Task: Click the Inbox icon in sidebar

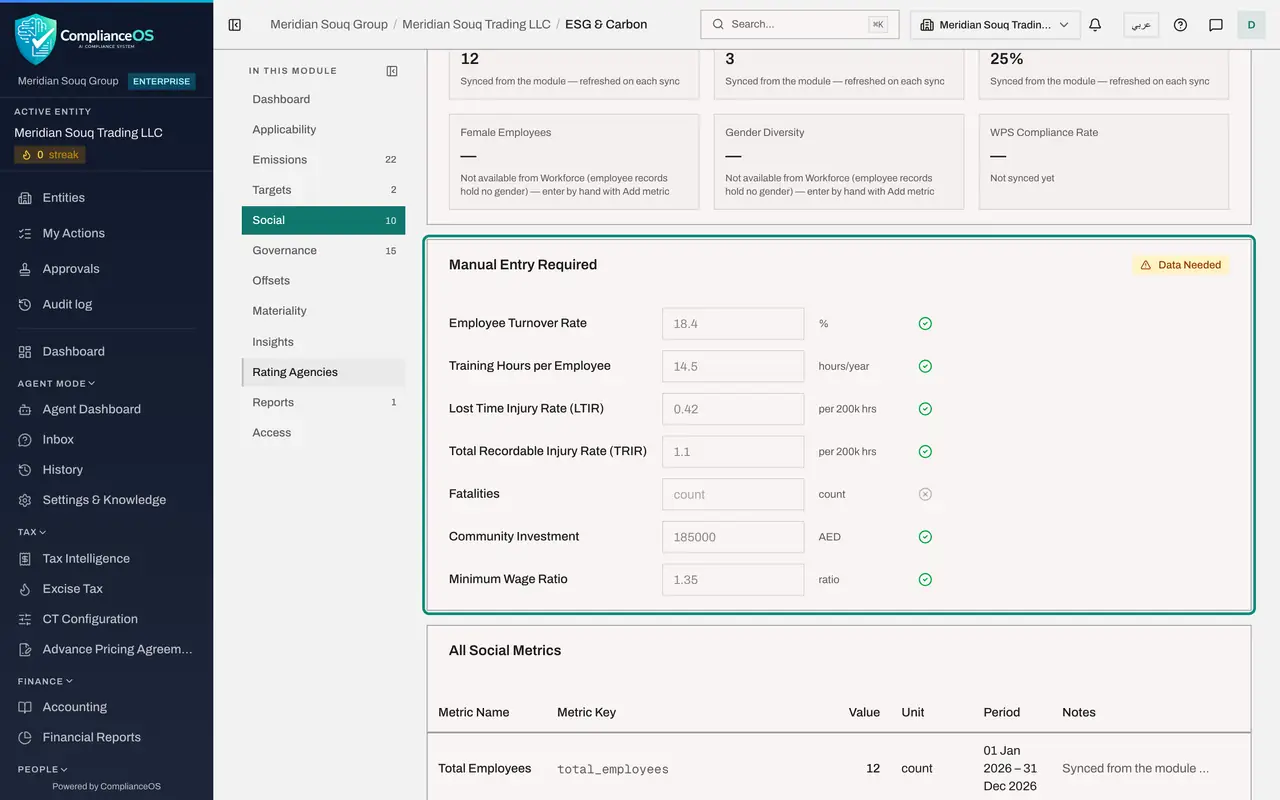Action: (x=25, y=440)
